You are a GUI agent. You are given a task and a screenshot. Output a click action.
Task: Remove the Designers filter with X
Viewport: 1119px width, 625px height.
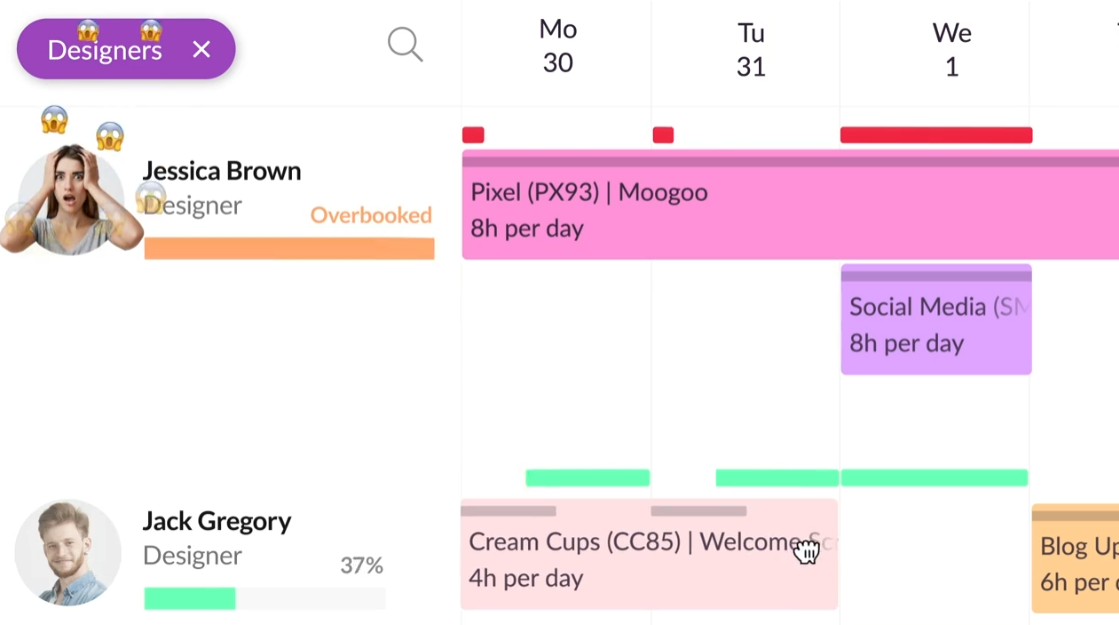click(201, 49)
